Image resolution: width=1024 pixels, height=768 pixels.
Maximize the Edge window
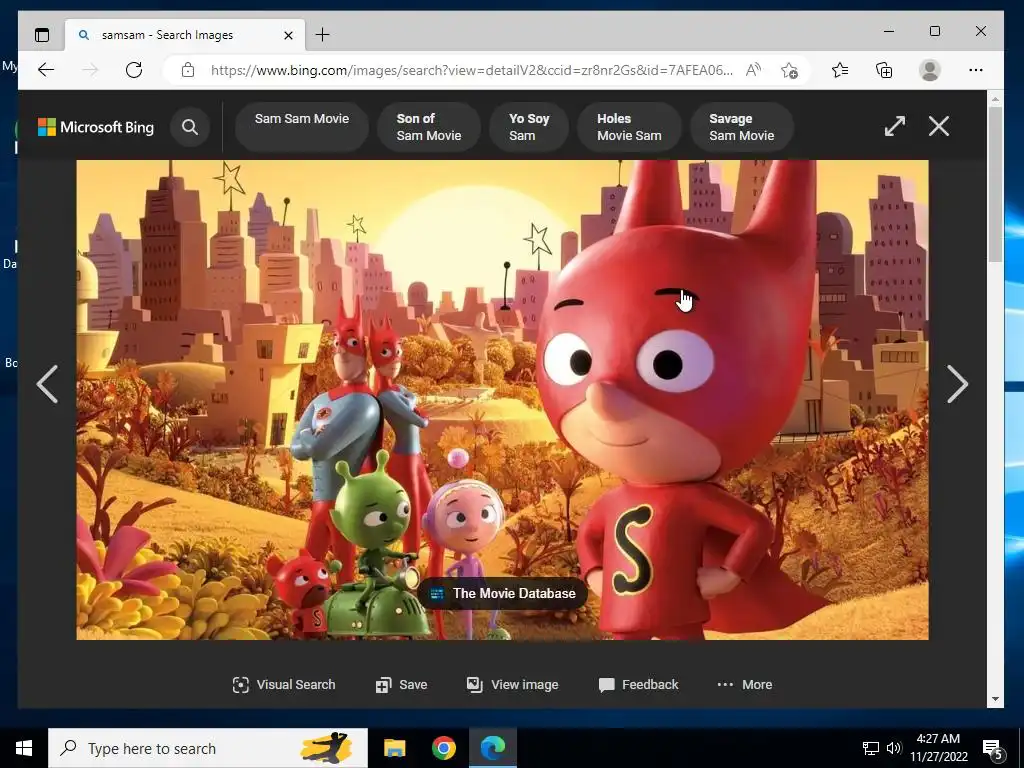pyautogui.click(x=935, y=31)
